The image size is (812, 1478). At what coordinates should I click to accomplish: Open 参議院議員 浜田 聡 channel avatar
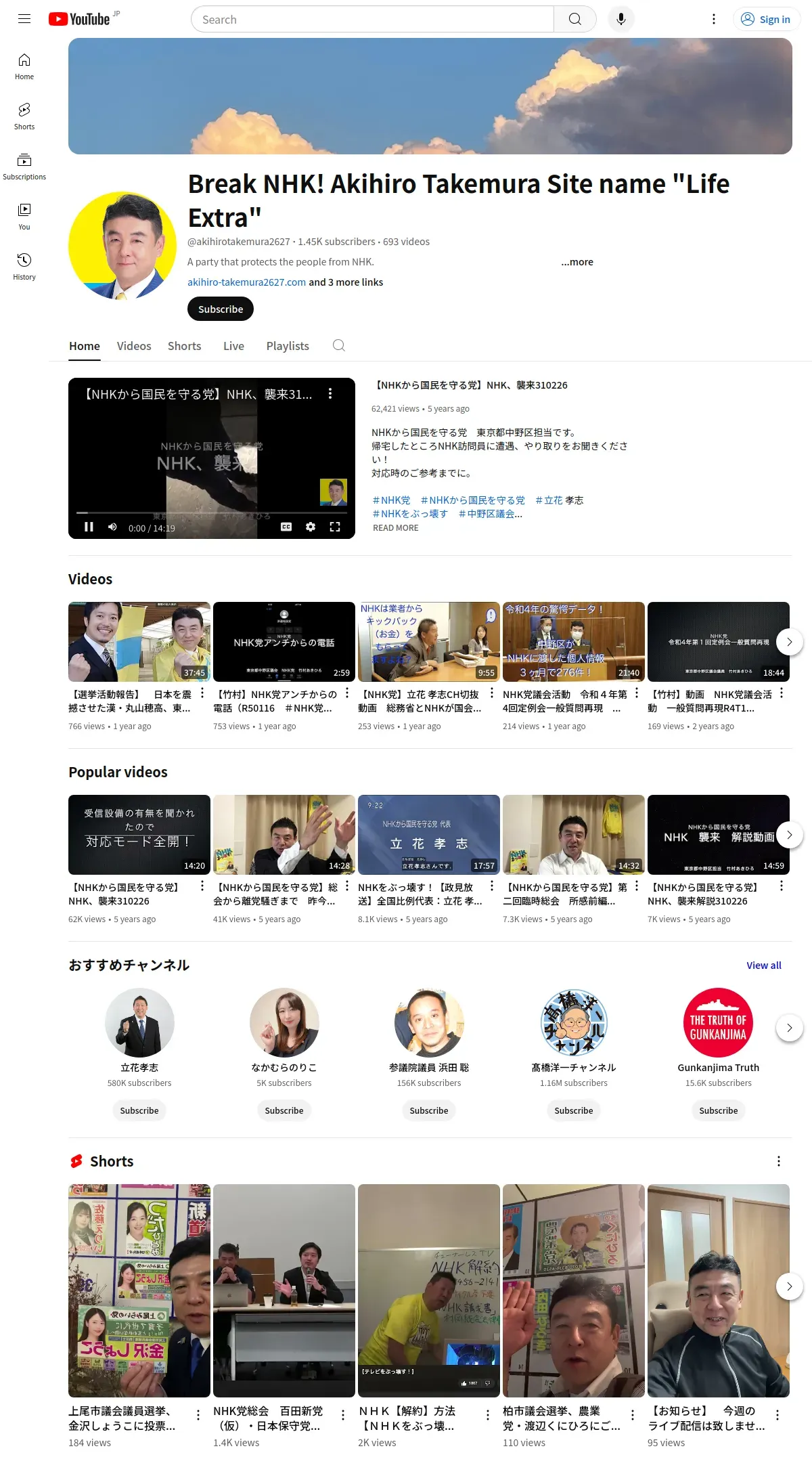click(x=429, y=1022)
